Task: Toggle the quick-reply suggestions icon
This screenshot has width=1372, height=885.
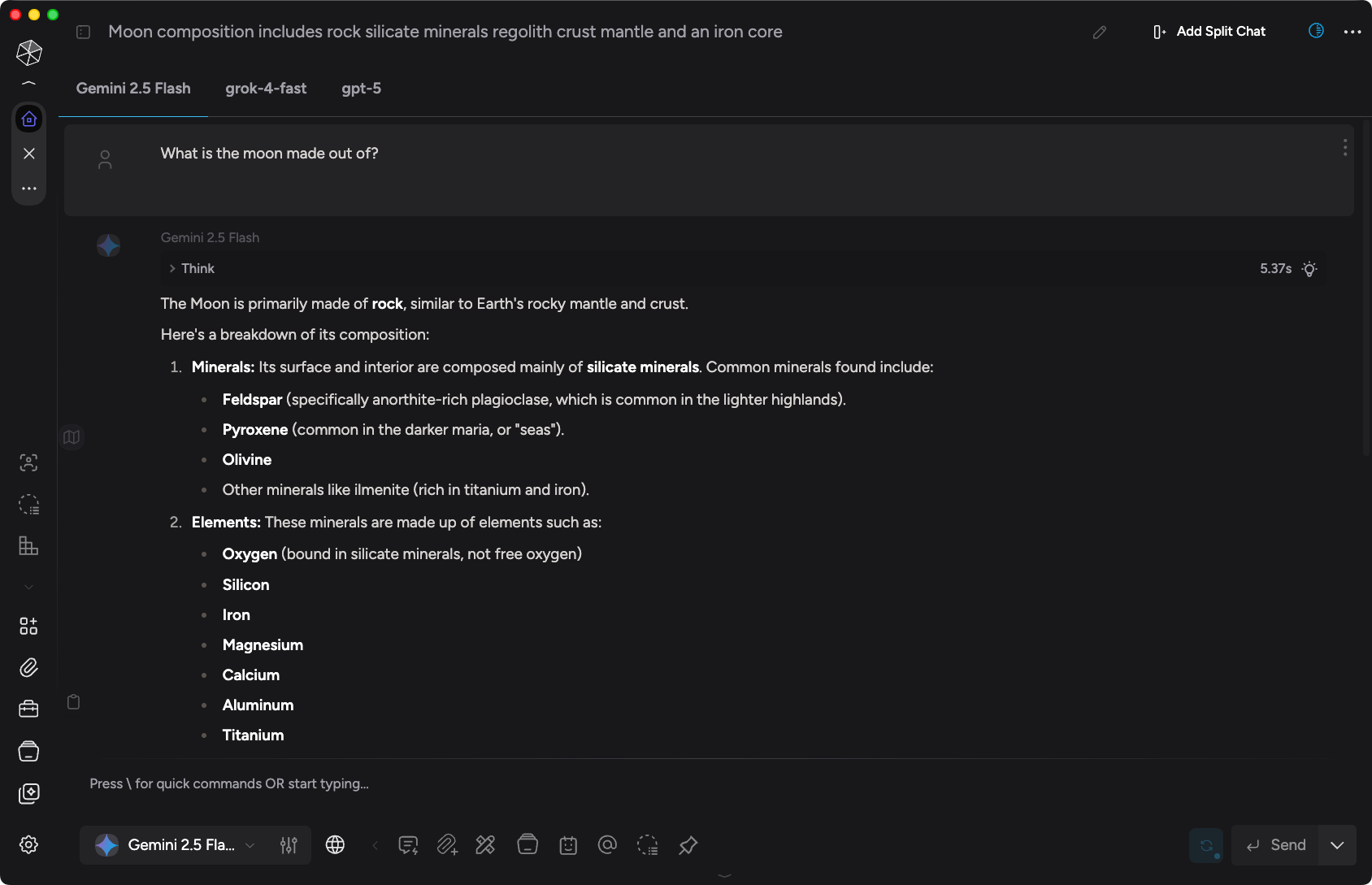Action: [407, 845]
